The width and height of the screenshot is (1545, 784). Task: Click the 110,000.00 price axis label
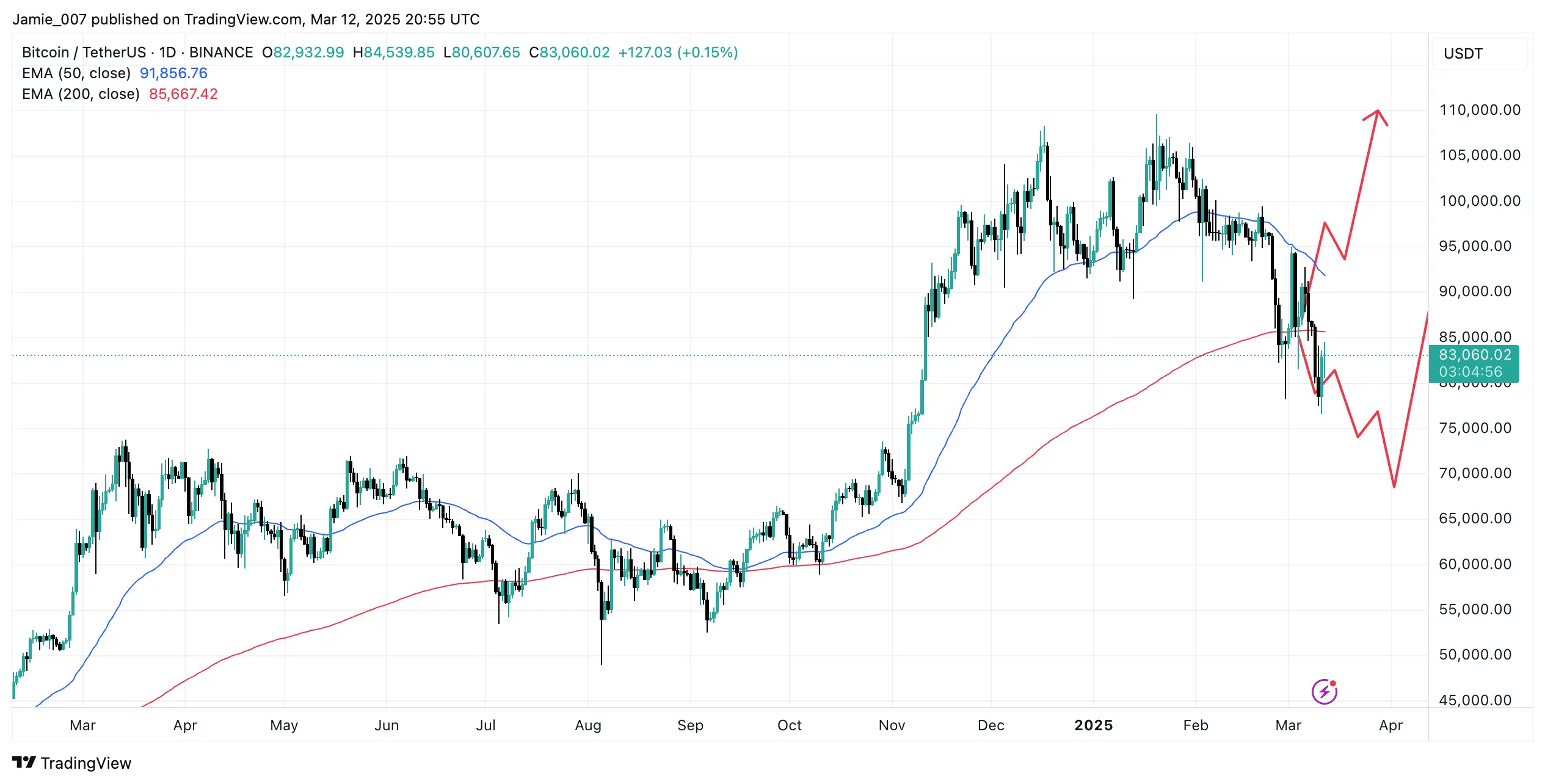pyautogui.click(x=1480, y=110)
